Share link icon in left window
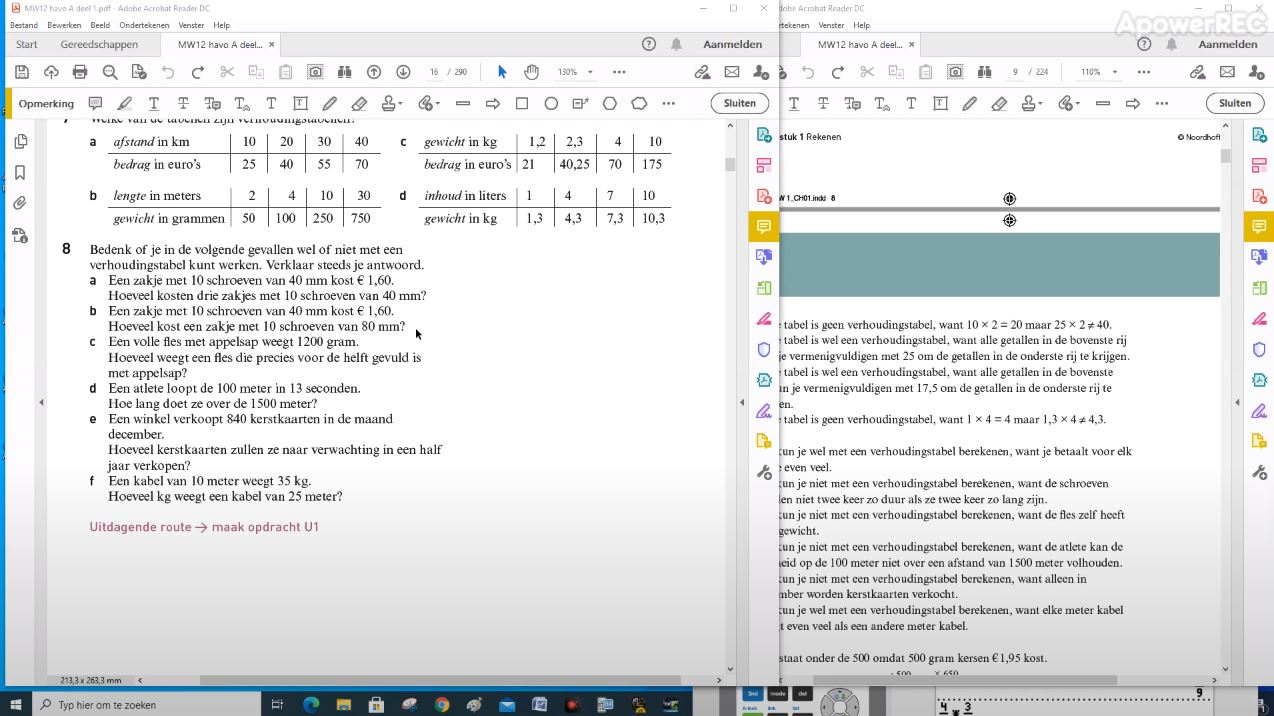The width and height of the screenshot is (1274, 716). pyautogui.click(x=702, y=72)
